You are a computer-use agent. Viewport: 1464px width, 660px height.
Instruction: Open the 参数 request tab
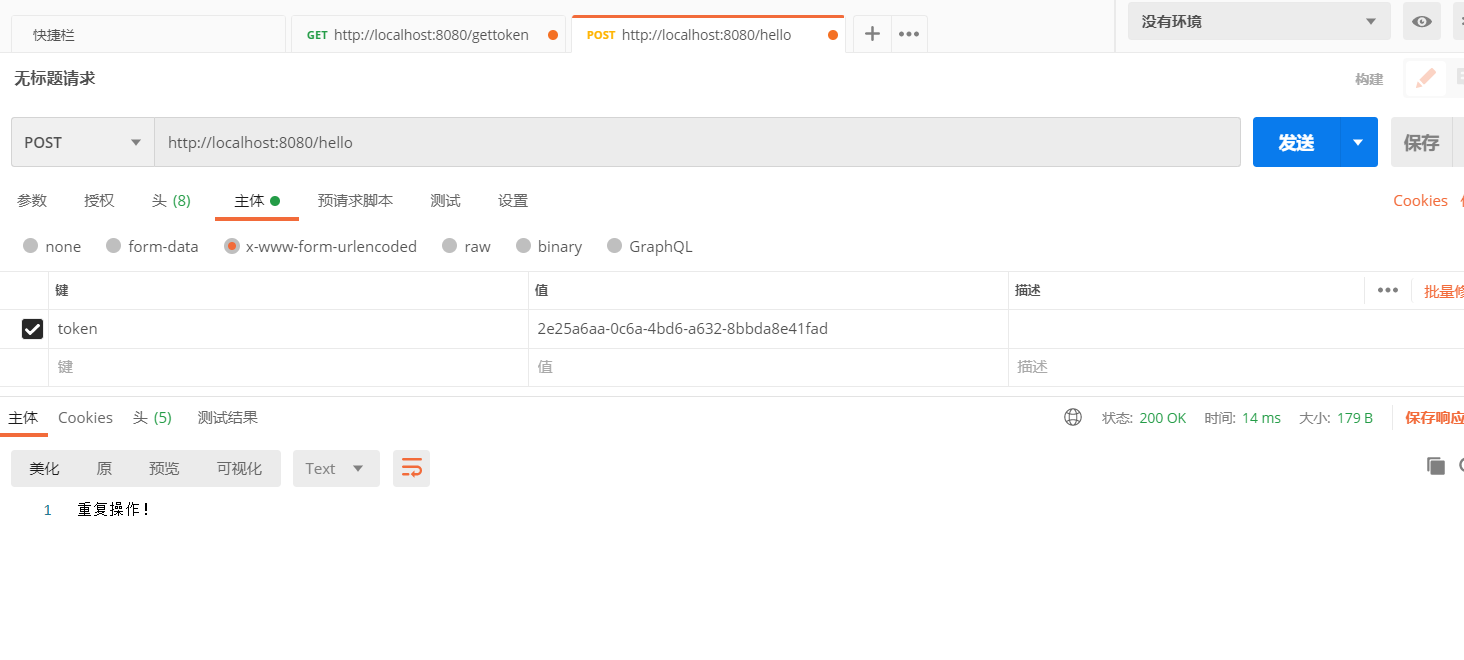[x=32, y=200]
